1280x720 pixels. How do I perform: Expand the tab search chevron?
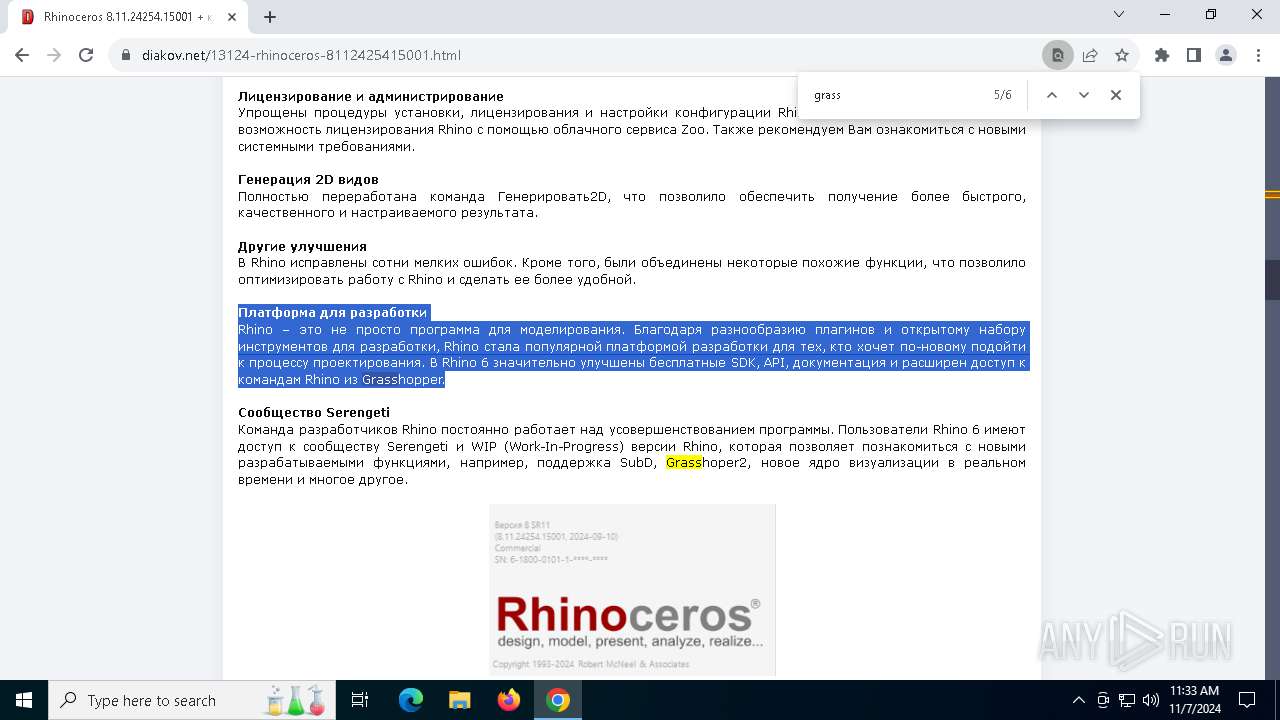point(1119,14)
